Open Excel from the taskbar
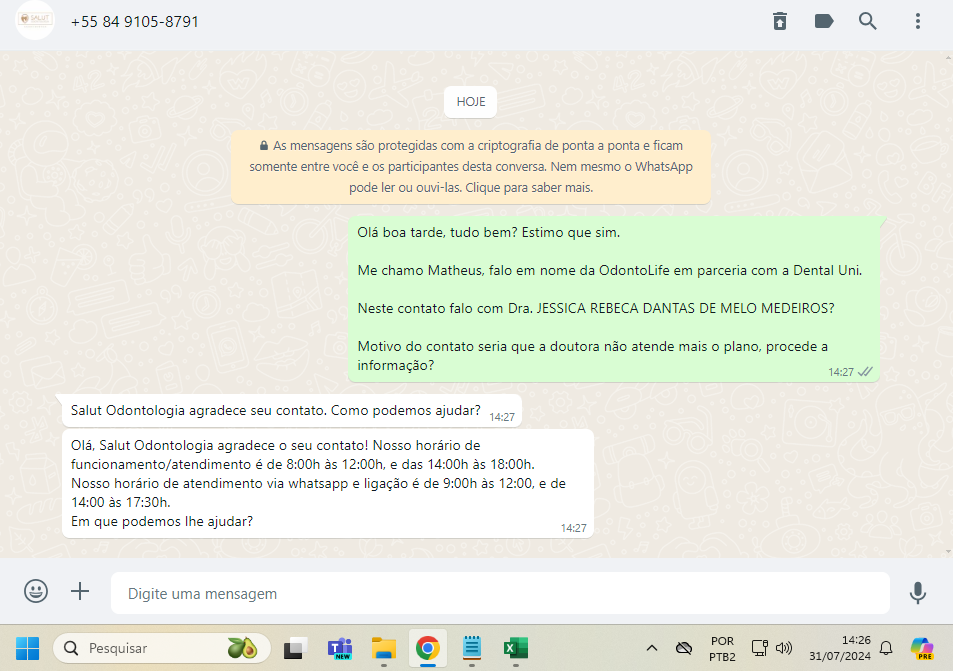The image size is (953, 671). pos(516,649)
